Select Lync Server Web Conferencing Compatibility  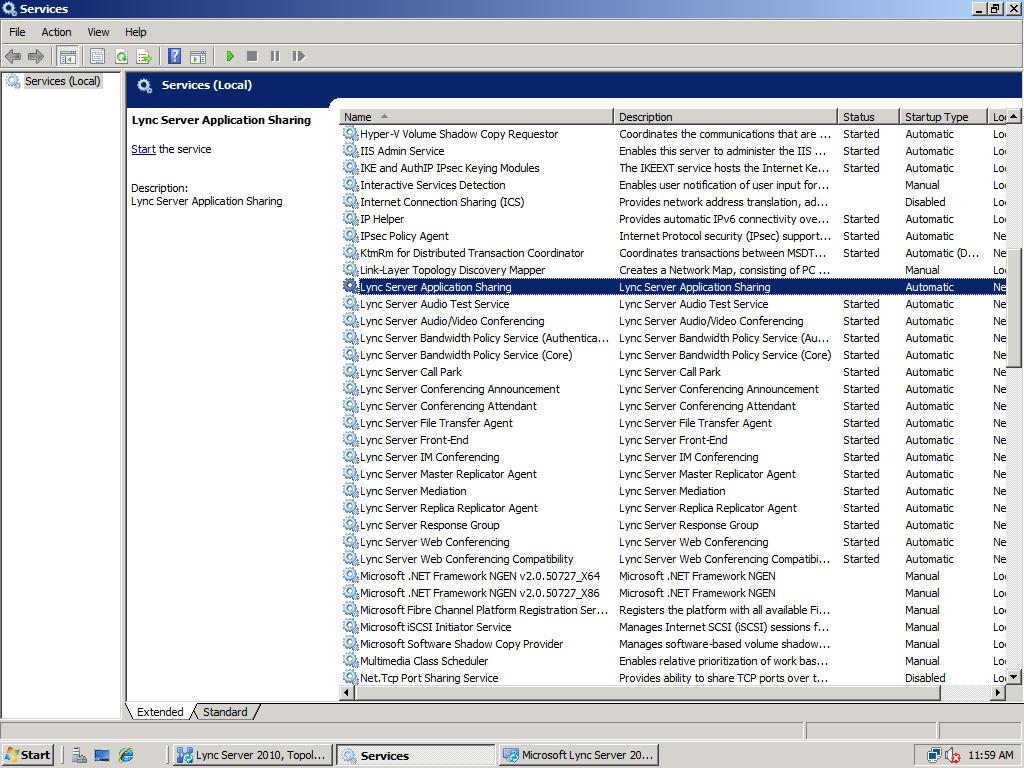pyautogui.click(x=673, y=558)
